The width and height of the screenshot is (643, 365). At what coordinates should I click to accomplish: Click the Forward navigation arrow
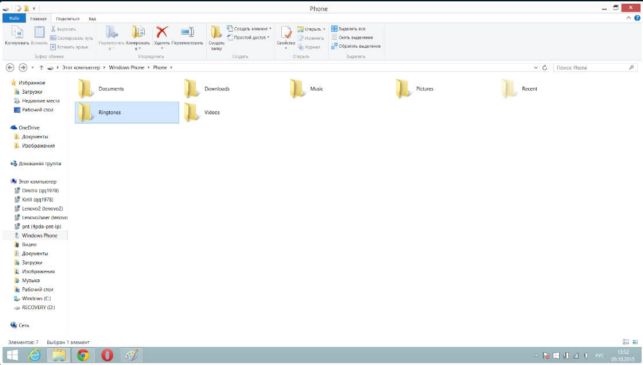click(23, 67)
